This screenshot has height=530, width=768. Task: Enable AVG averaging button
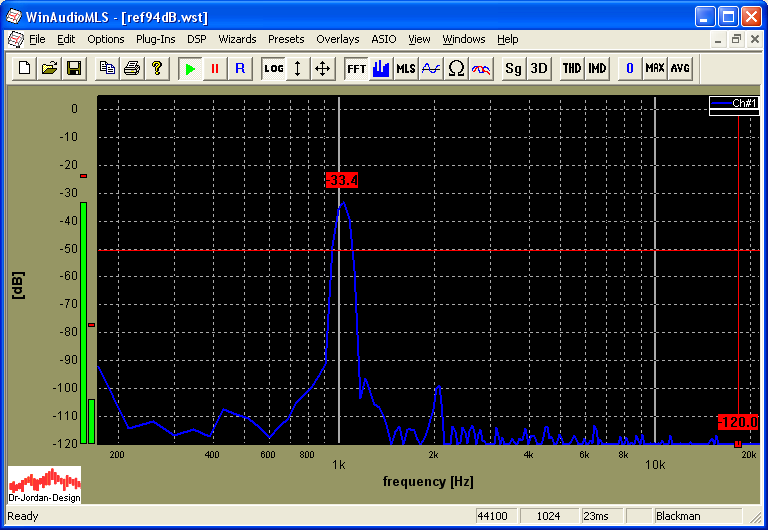pos(680,68)
